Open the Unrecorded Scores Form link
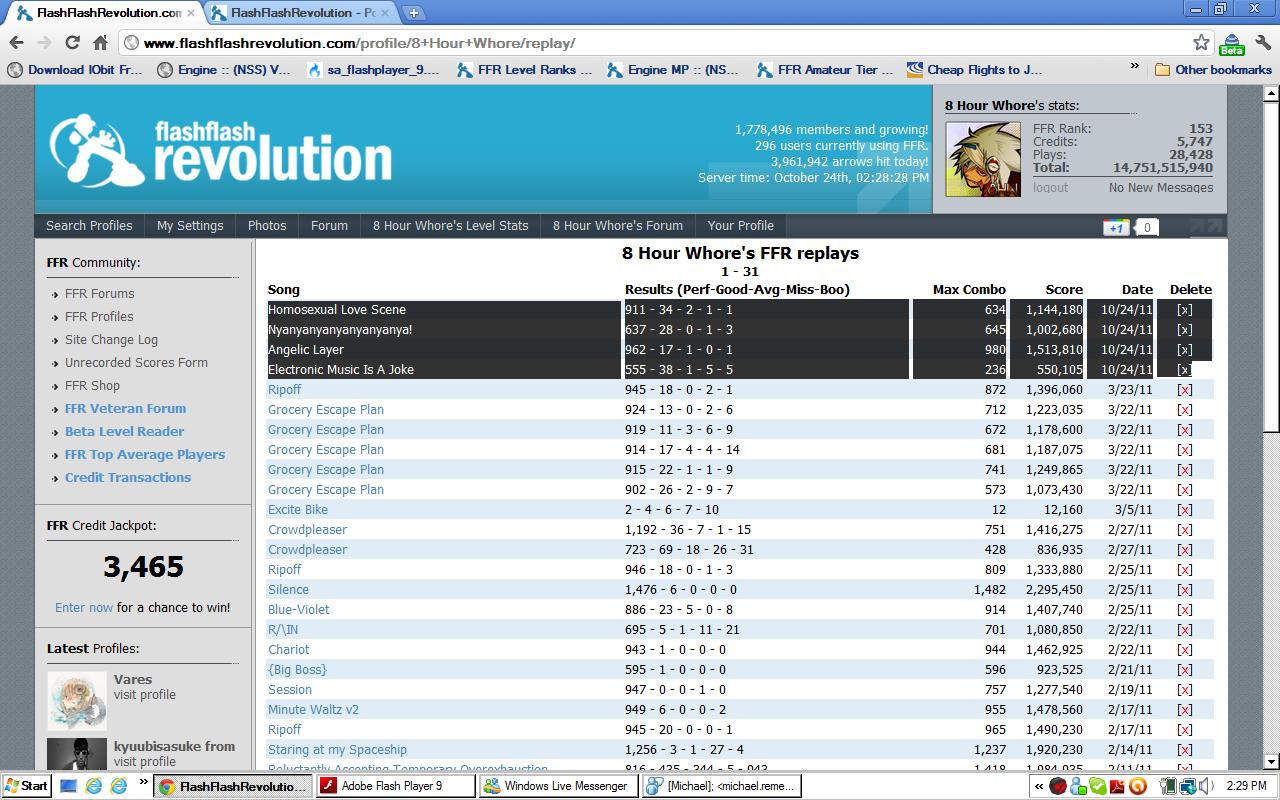 point(136,363)
